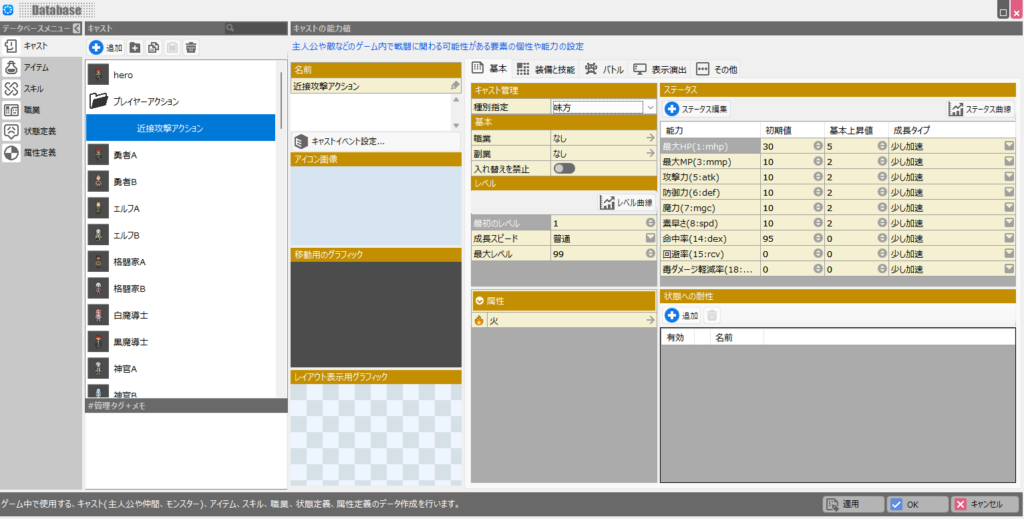Viewport: 1024px width, 519px height.
Task: Click the pencil icon in the name field
Action: (x=455, y=87)
